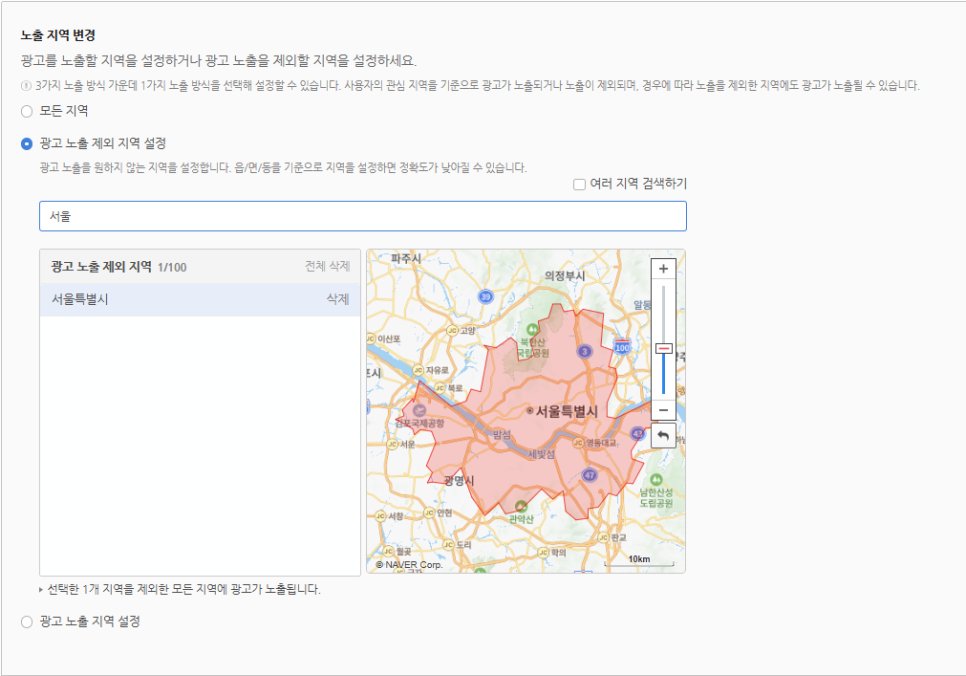Click the 자유로 junction marker on map
The height and width of the screenshot is (676, 966).
(x=418, y=370)
